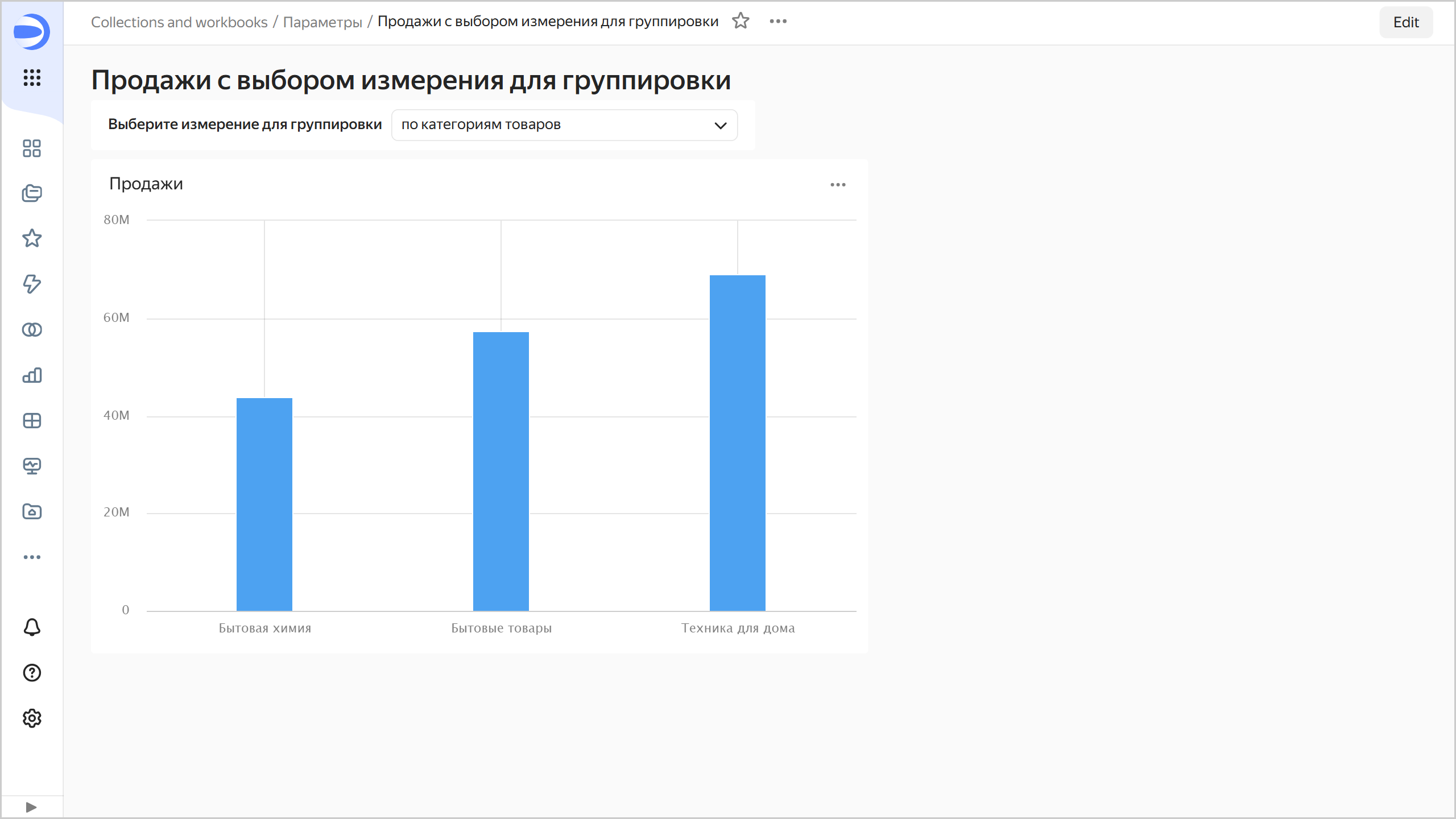Open the Продажи chart three-dot menu

coord(838,185)
